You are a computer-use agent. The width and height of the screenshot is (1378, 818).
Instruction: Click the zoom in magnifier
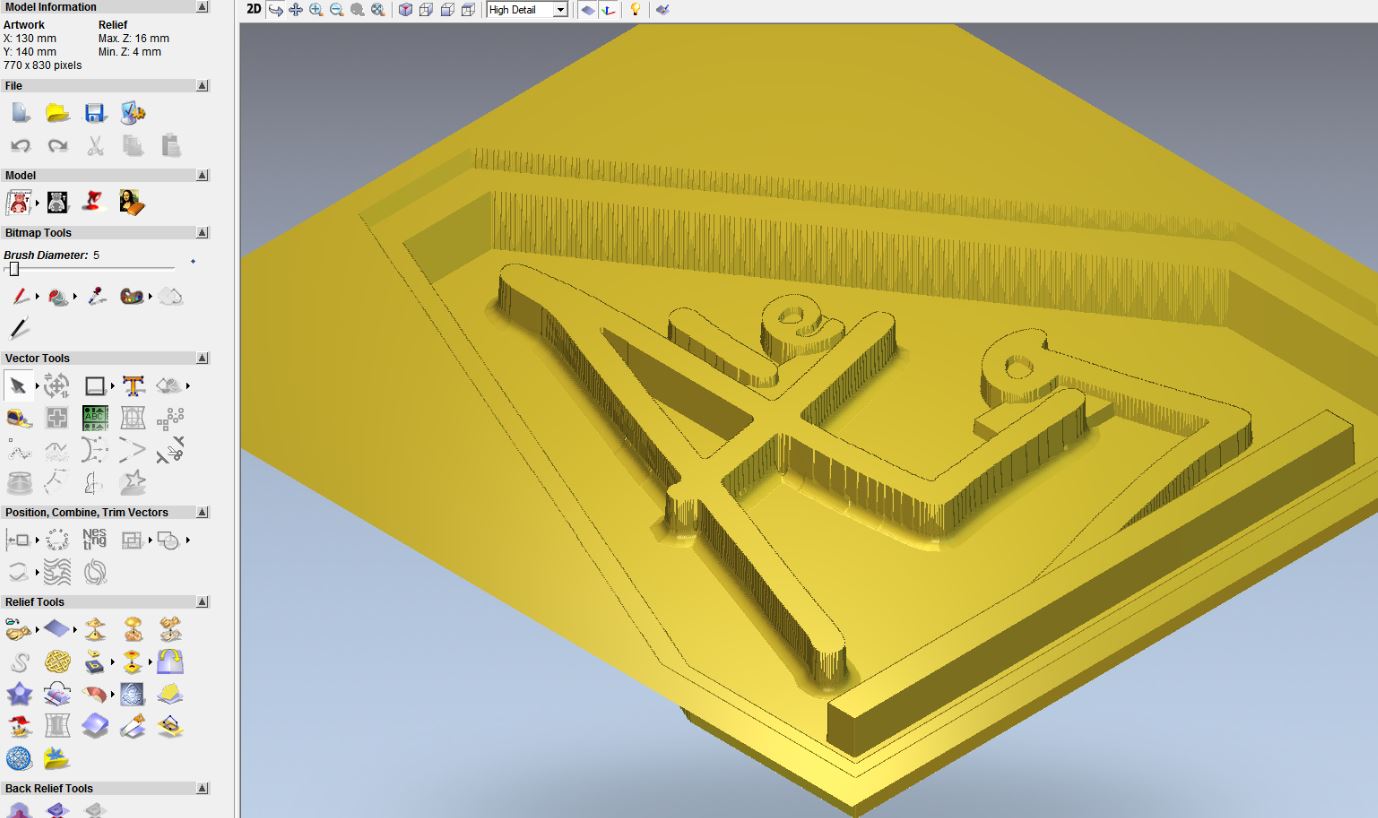[316, 10]
